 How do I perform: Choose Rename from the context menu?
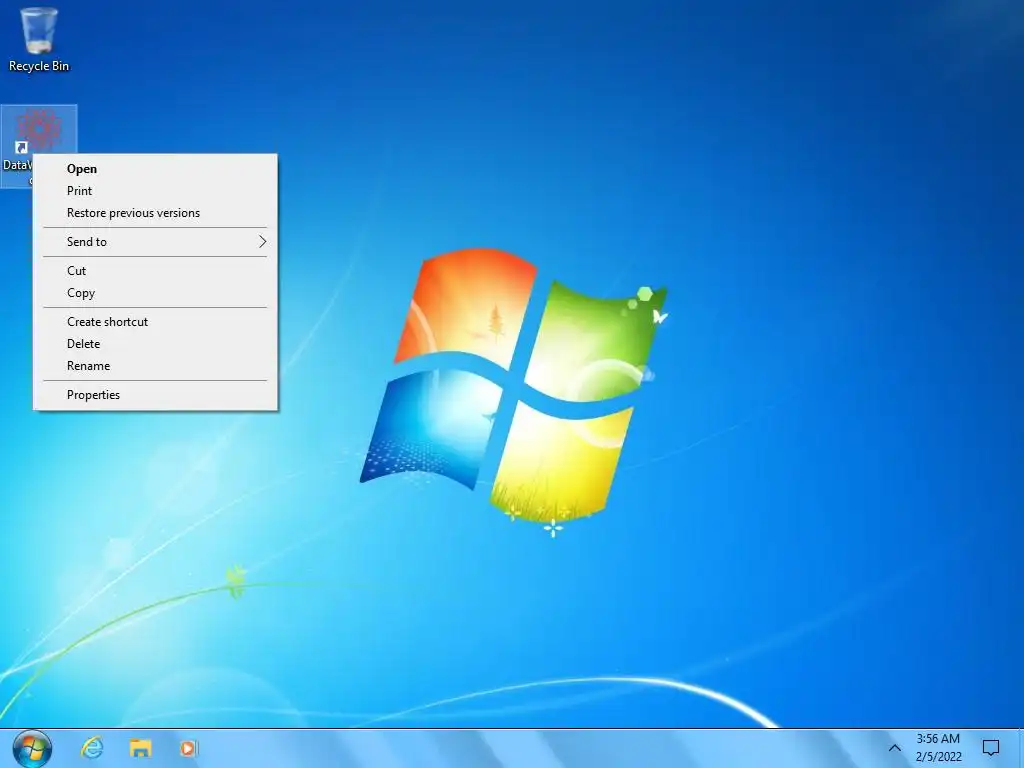155,366
